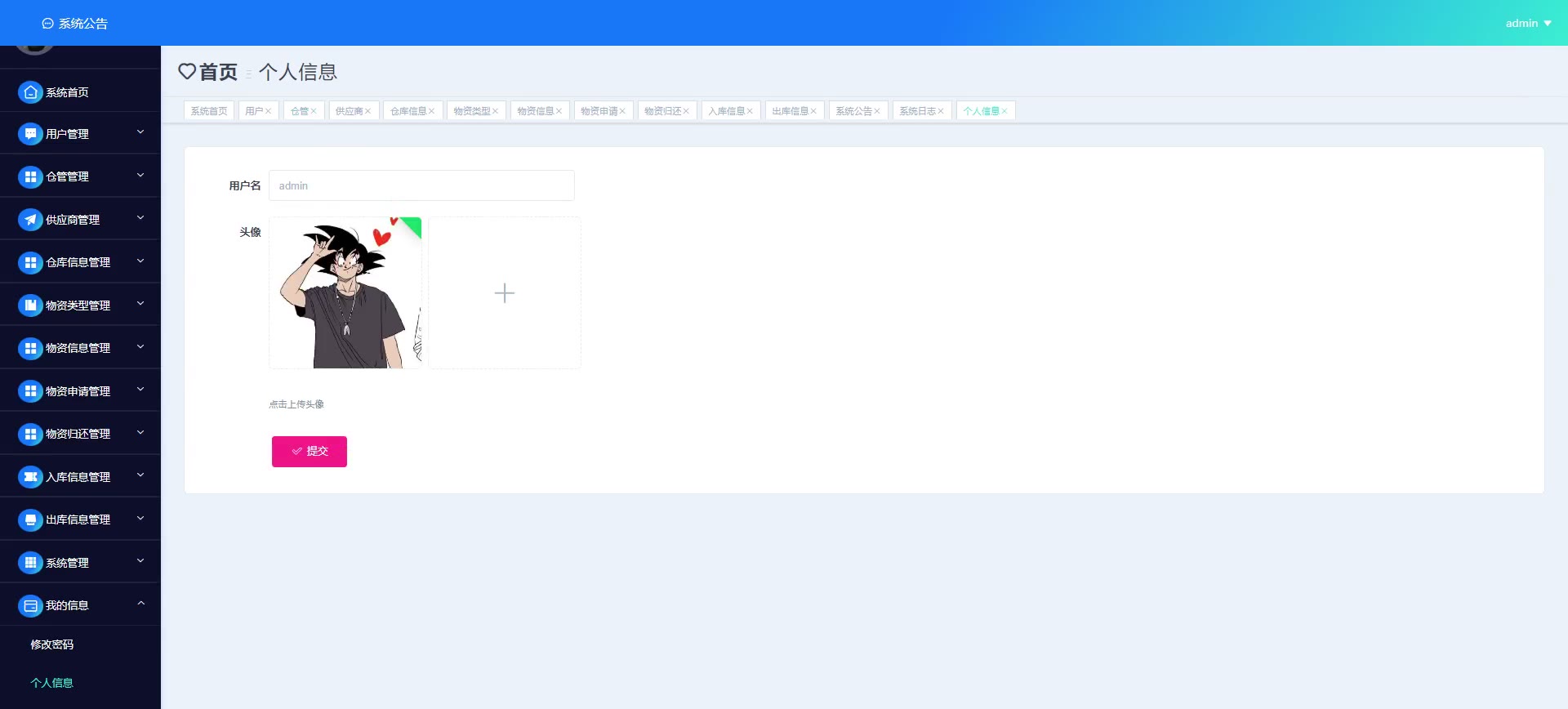1568x709 pixels.
Task: Open 个人信息 in the sidebar
Action: [52, 683]
